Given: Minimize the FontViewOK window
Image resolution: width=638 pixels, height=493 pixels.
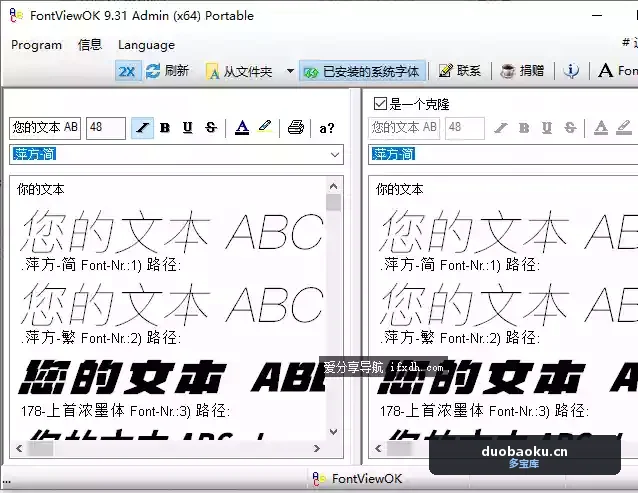Looking at the screenshot, I should [x=597, y=15].
